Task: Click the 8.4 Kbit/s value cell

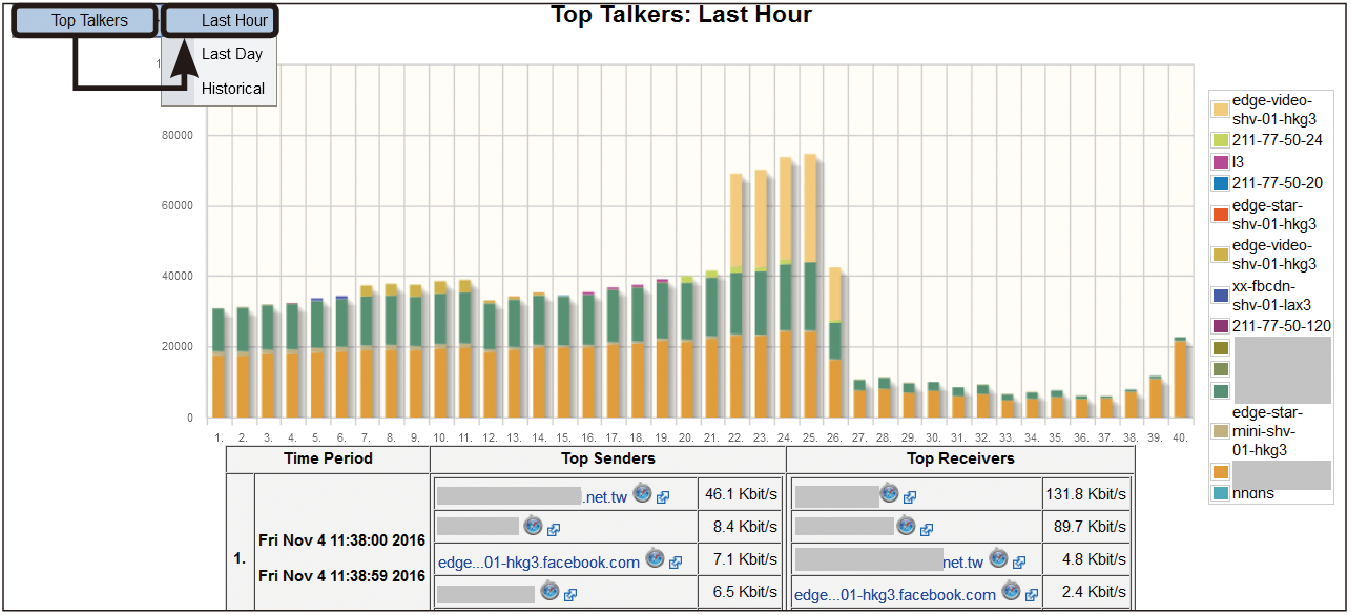Action: tap(741, 527)
